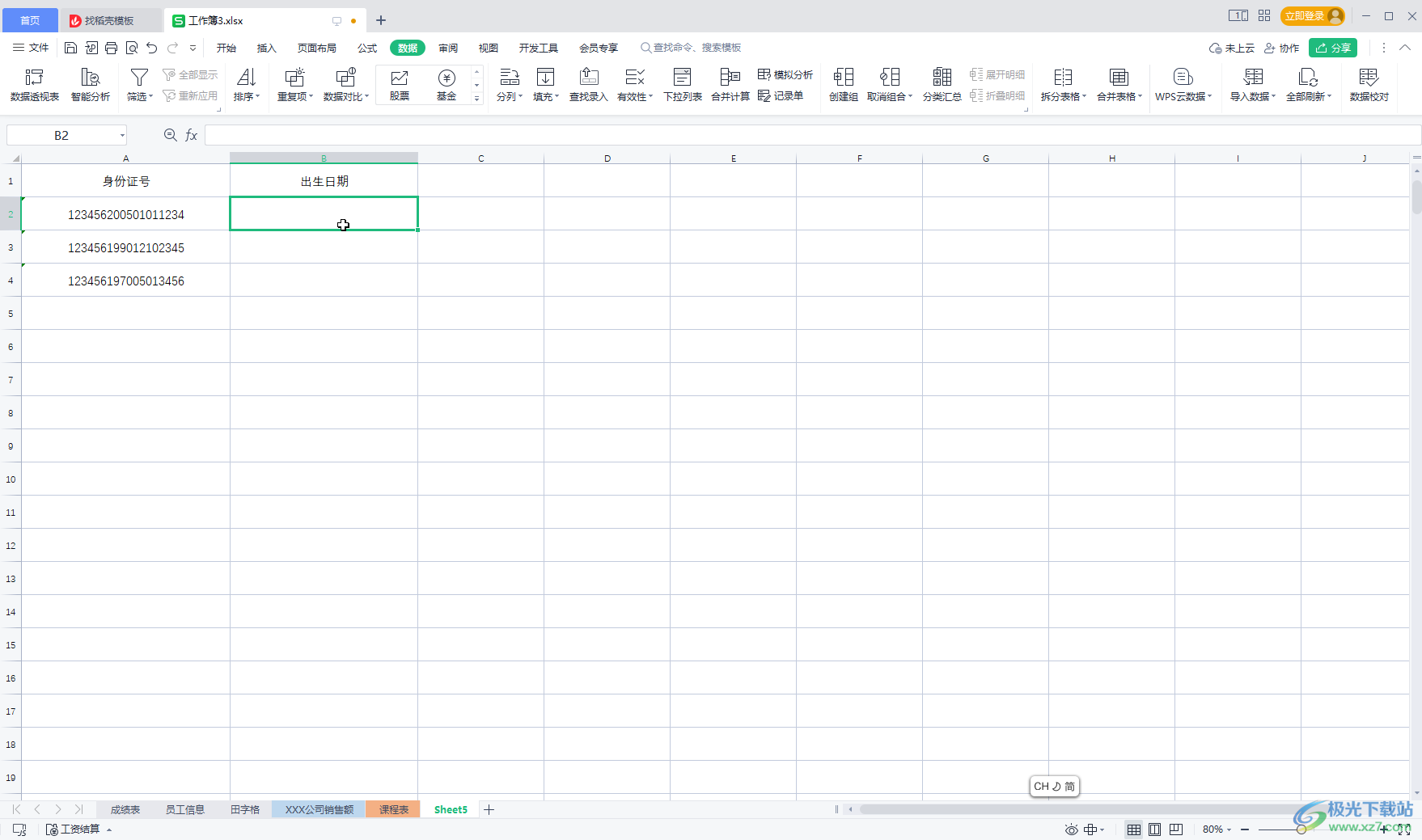This screenshot has width=1422, height=840.
Task: Open the 数据校对 data proofreading tool
Action: click(x=1369, y=85)
